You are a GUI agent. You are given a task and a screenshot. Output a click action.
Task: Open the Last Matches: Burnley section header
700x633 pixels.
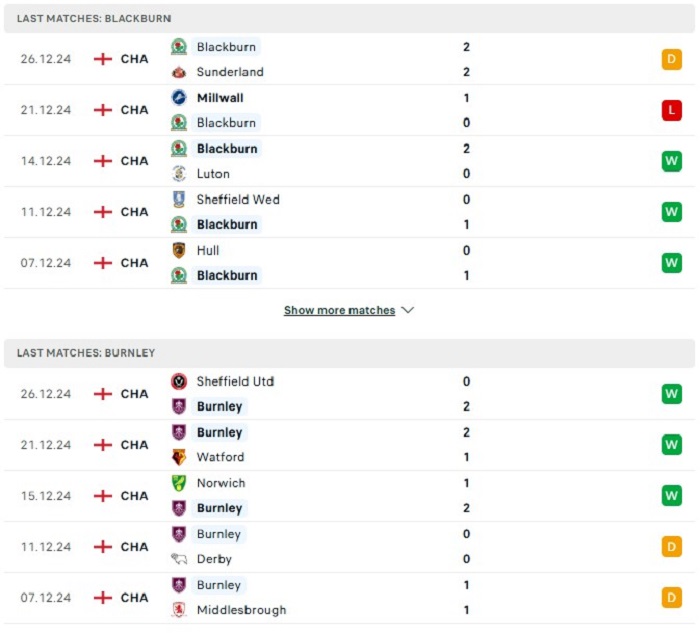(349, 353)
